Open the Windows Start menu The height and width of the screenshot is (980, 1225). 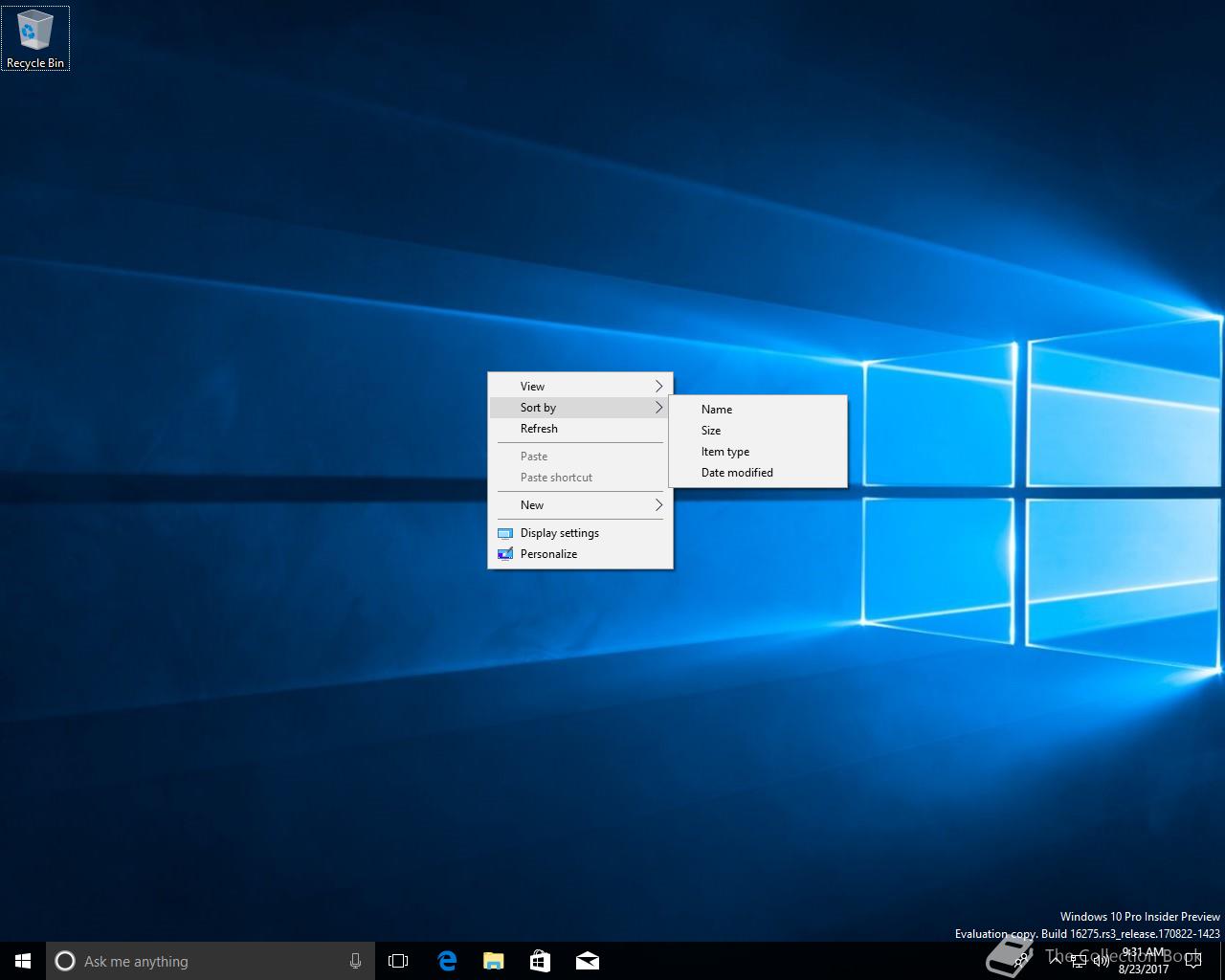tap(23, 961)
